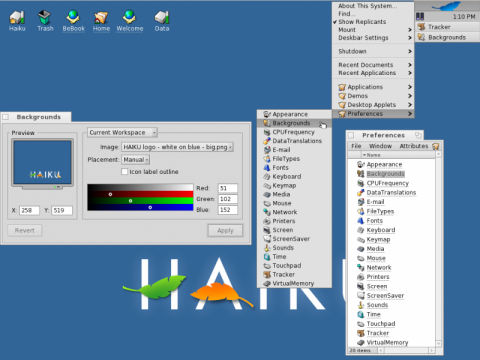Click the red color slider bar
The height and width of the screenshot is (360, 480).
(140, 194)
